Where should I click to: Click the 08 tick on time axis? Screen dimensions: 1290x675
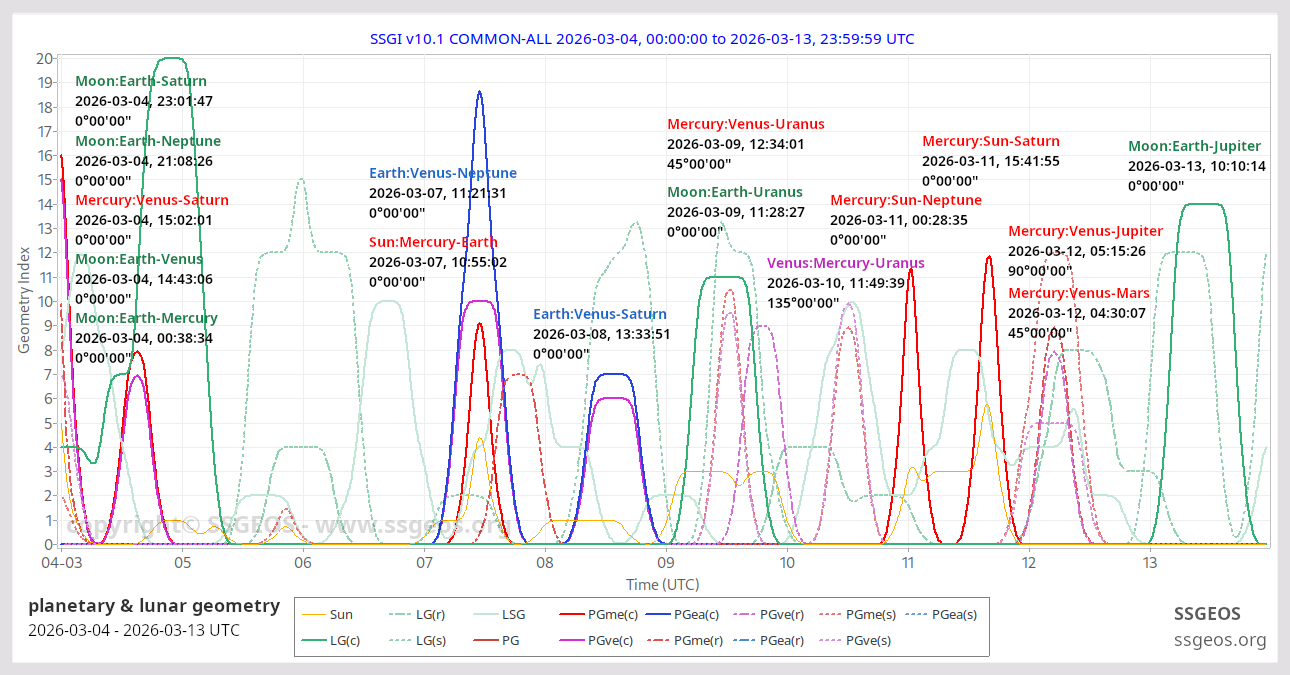(545, 563)
